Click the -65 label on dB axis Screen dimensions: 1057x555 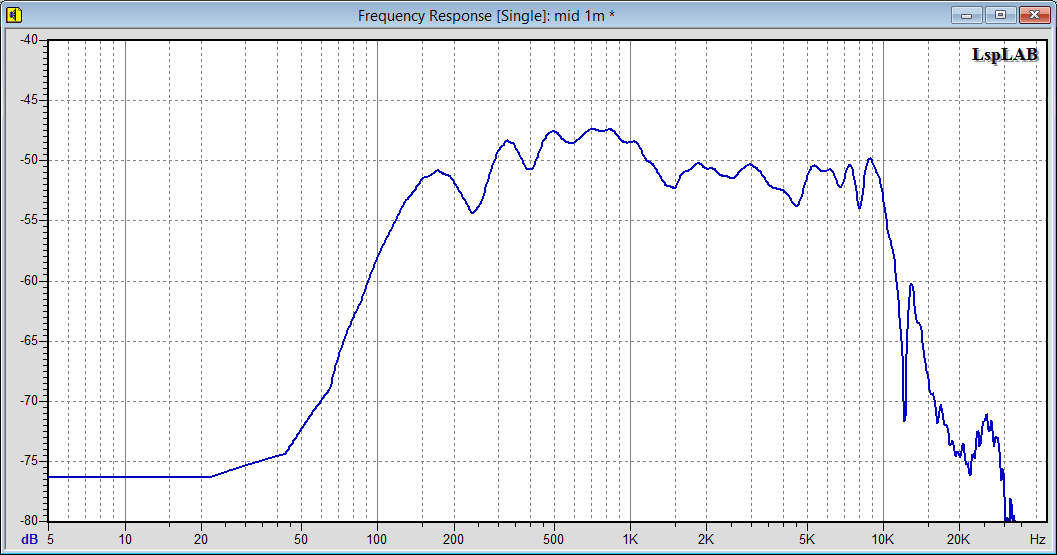(29, 341)
